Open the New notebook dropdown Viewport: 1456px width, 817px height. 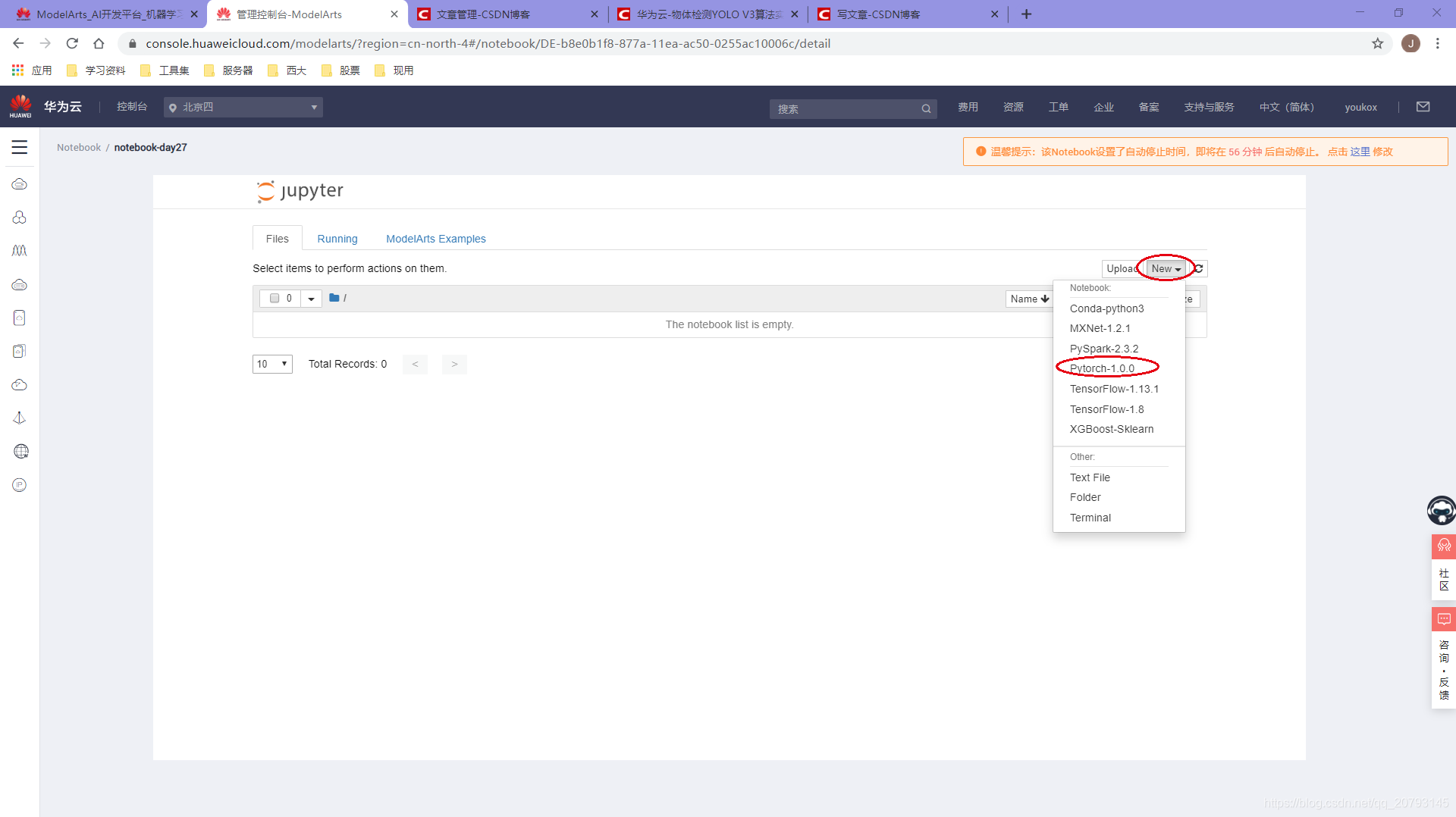pyautogui.click(x=1166, y=268)
